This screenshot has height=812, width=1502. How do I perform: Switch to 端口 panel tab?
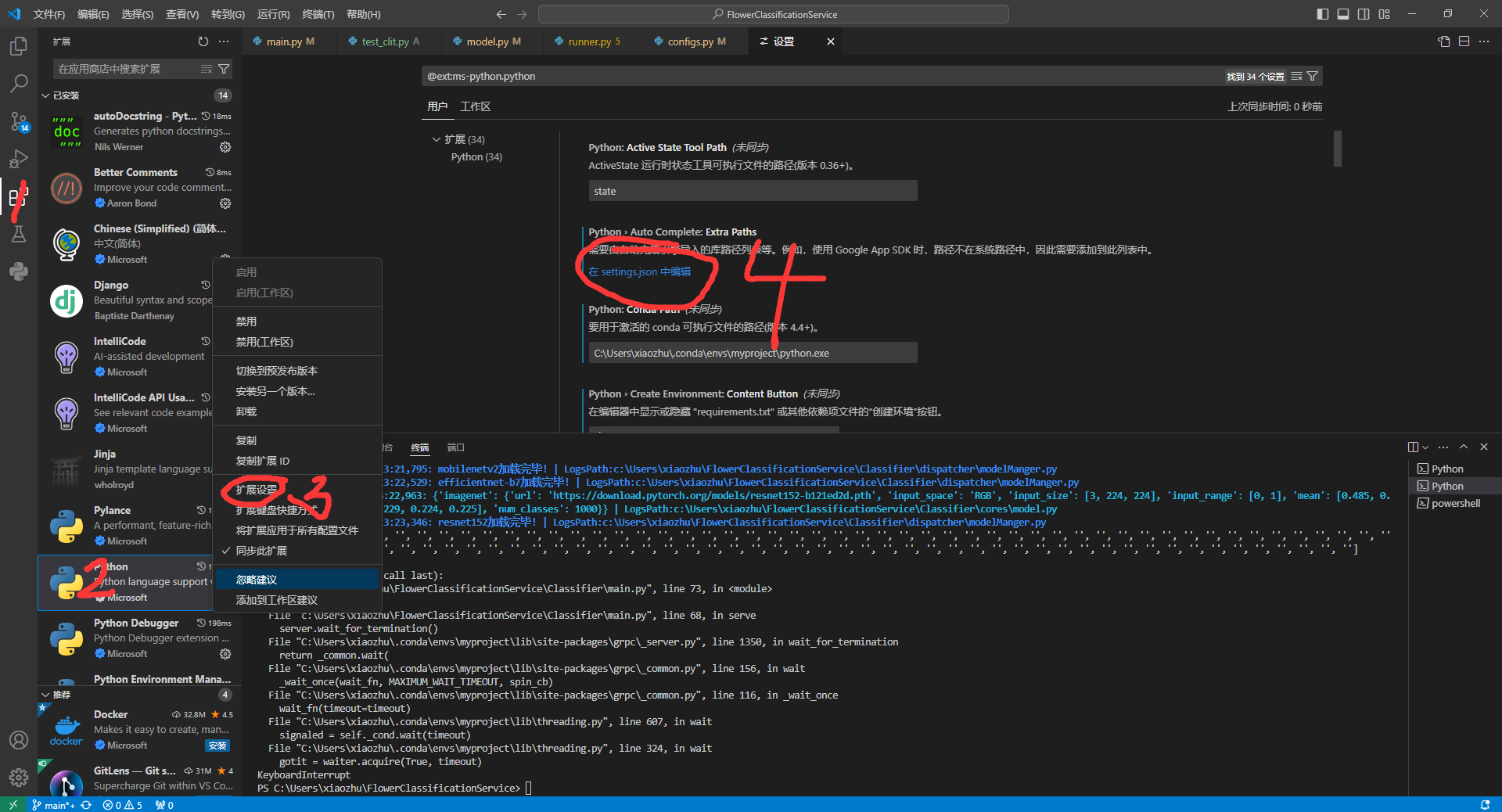tap(455, 447)
